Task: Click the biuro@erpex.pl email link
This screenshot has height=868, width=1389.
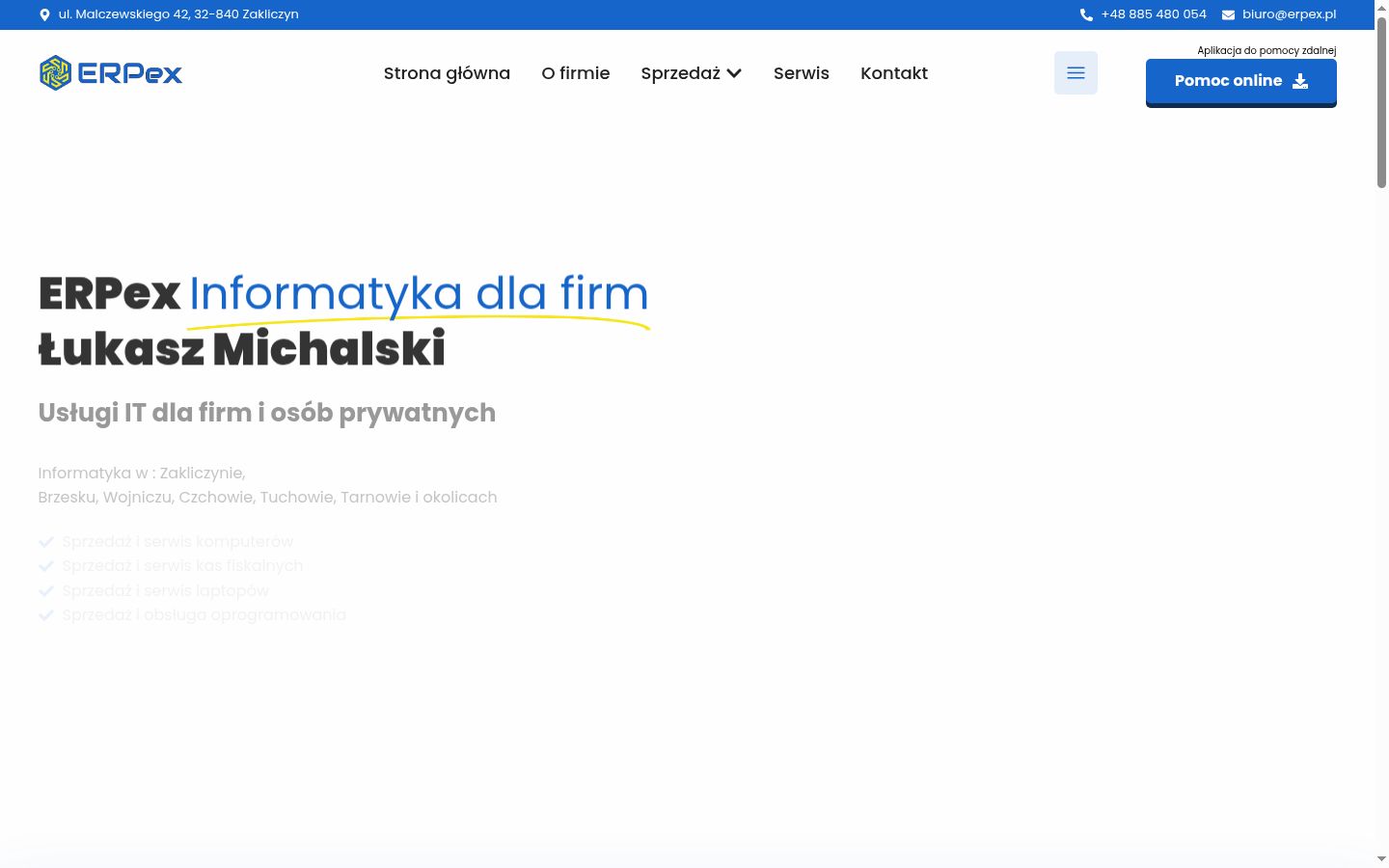Action: (x=1290, y=14)
